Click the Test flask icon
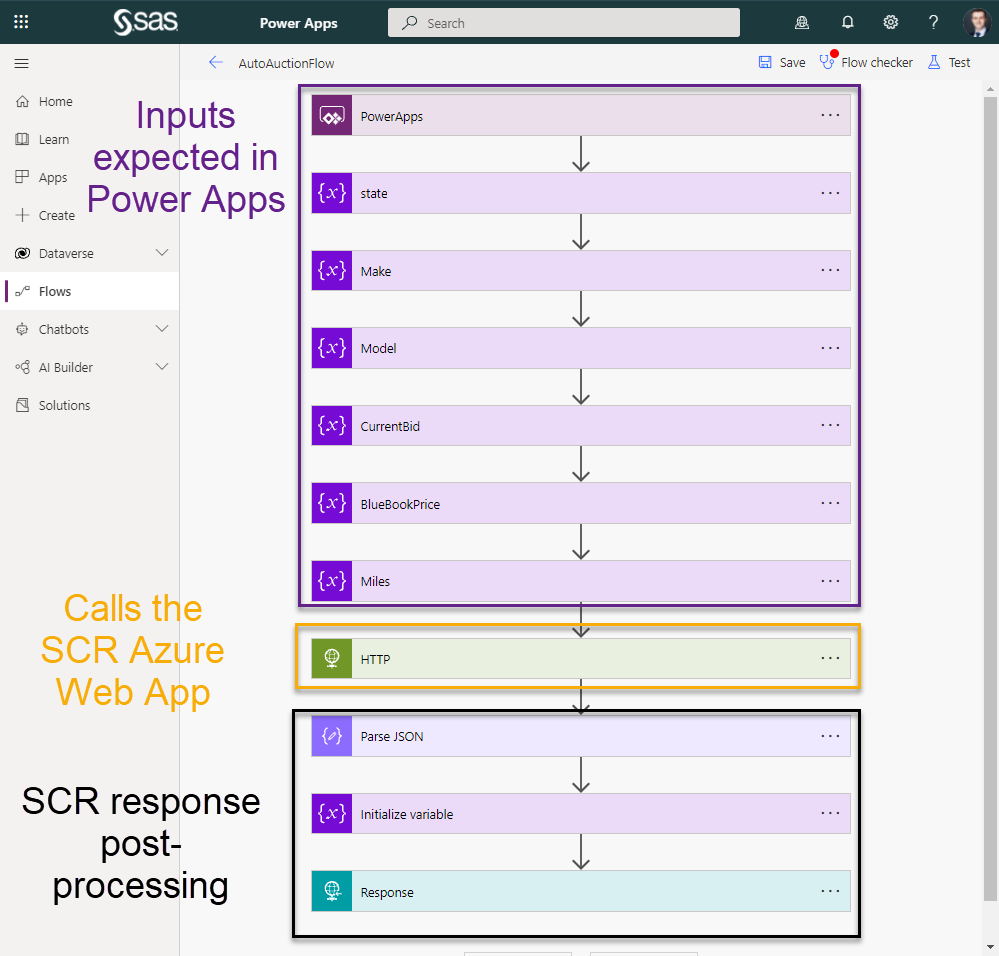 coord(934,62)
